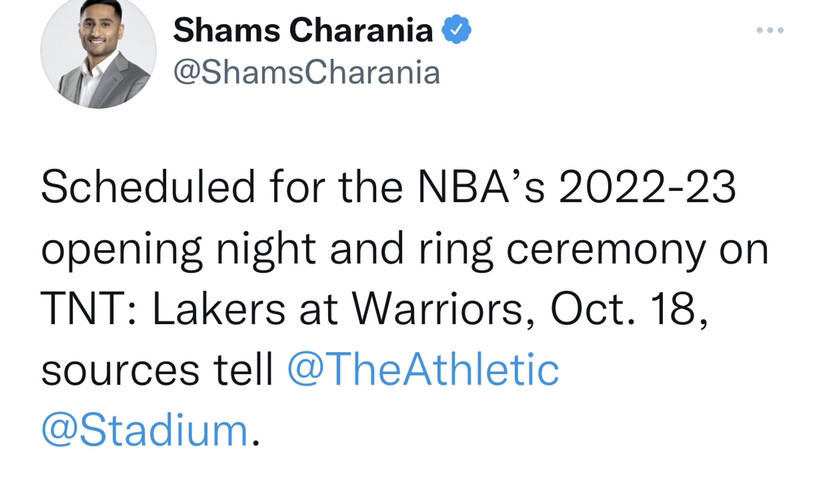Open the three-dot more options menu
This screenshot has height=496, width=828.
(769, 30)
